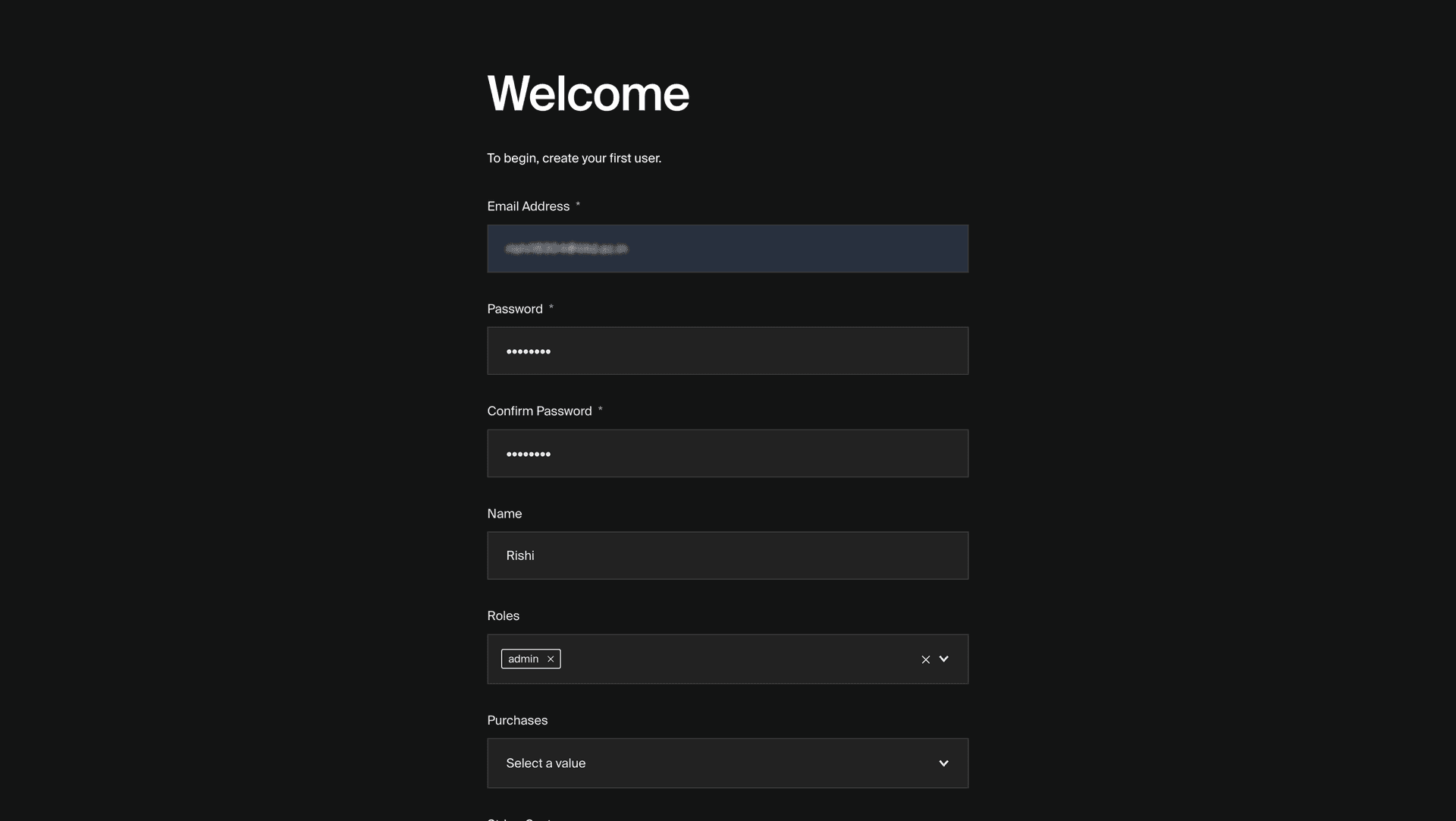This screenshot has height=821, width=1456.
Task: Expand the Roles dropdown chevron
Action: [x=944, y=659]
